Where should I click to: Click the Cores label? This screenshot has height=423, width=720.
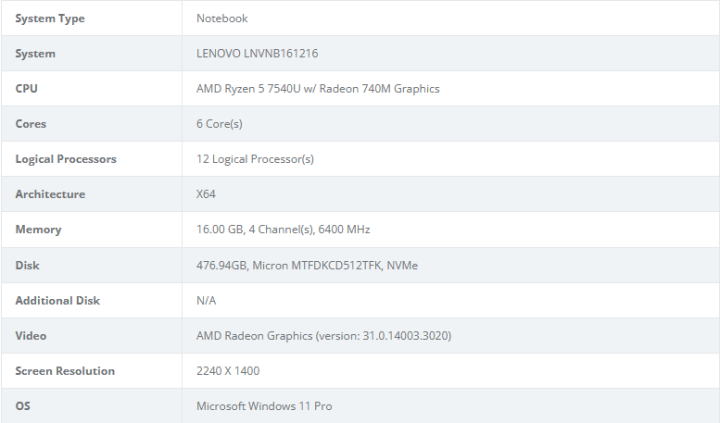click(31, 124)
